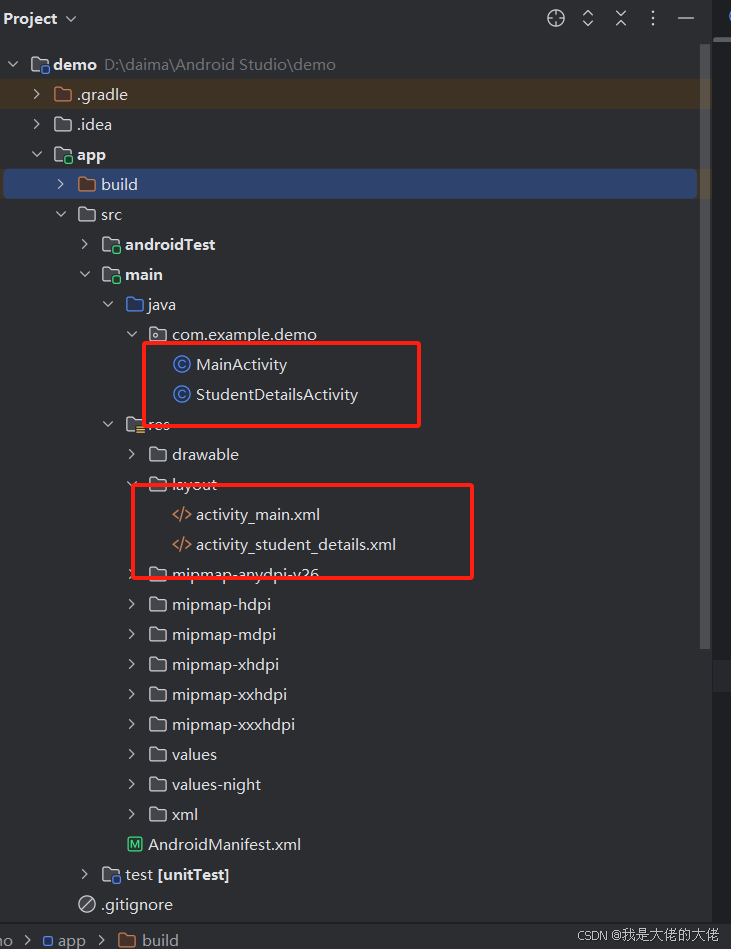731x949 pixels.
Task: Open the Project panel options kebab menu
Action: tap(653, 18)
